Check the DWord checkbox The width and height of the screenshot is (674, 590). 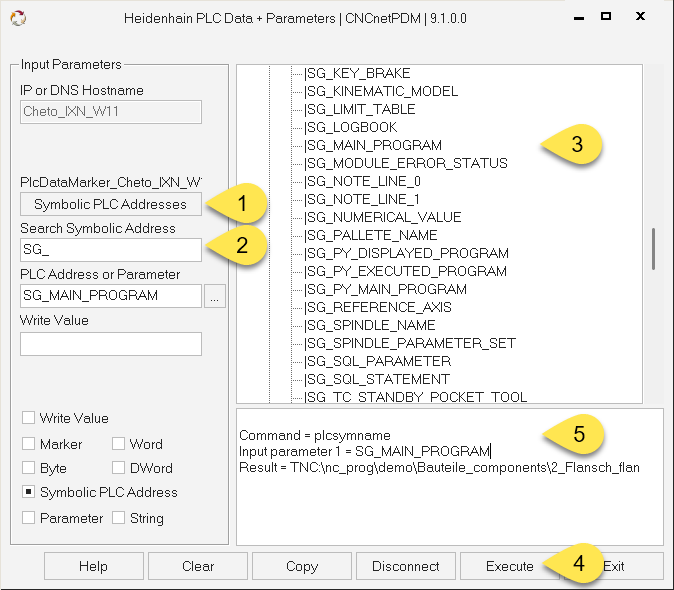pyautogui.click(x=118, y=468)
